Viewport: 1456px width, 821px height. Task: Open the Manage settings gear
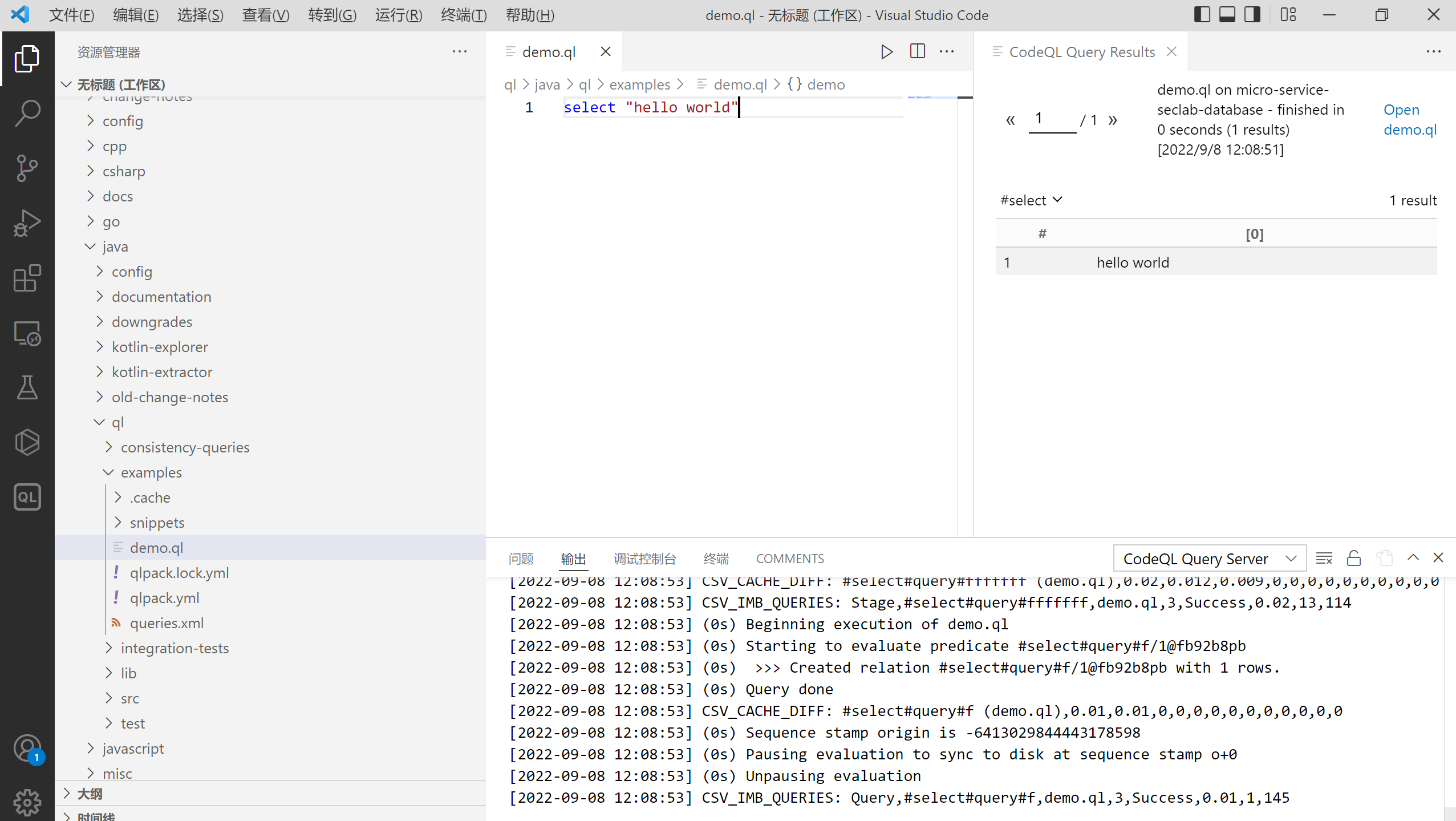[x=27, y=803]
